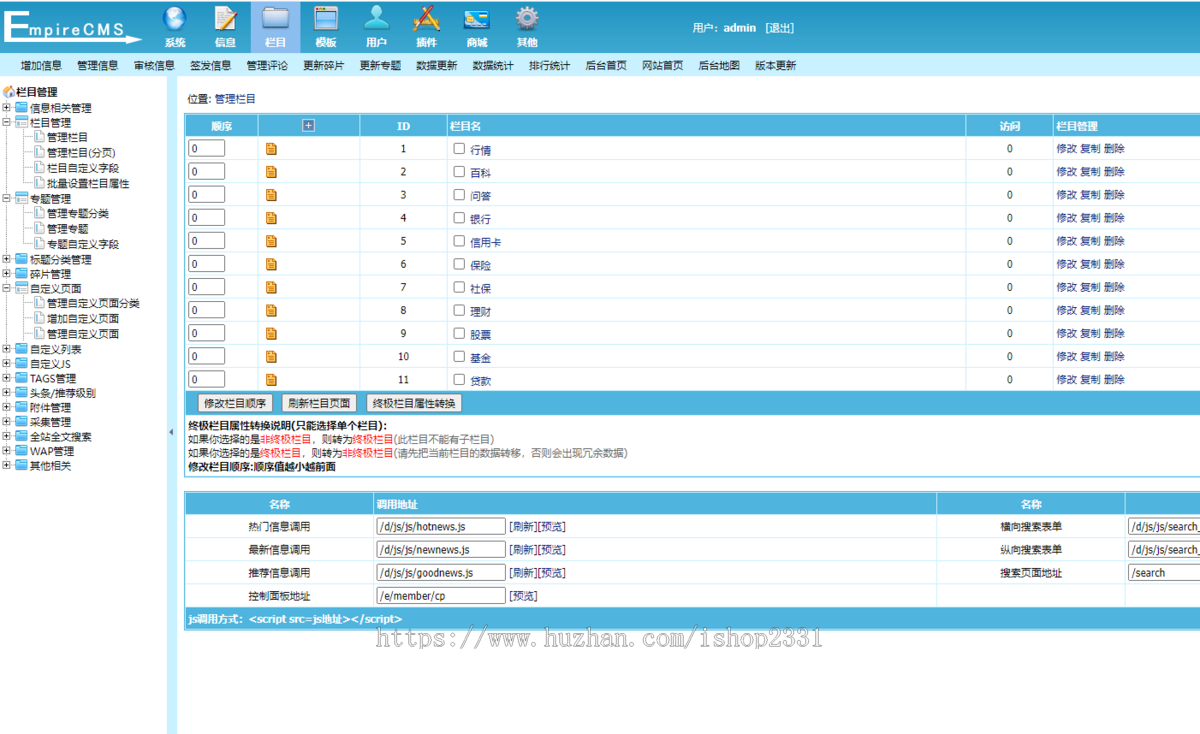Click the 修改栏目顺序 button
This screenshot has width=1200, height=734.
[x=233, y=403]
